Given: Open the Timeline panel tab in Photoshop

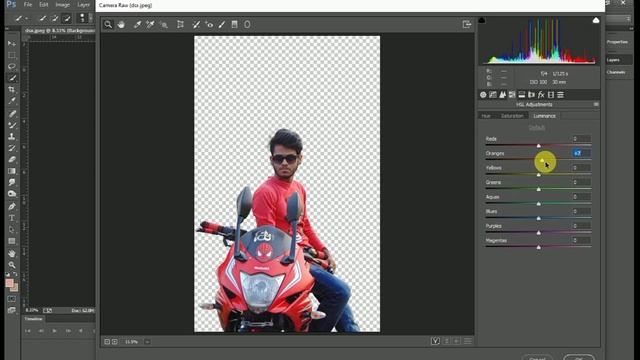Looking at the screenshot, I should (x=33, y=319).
